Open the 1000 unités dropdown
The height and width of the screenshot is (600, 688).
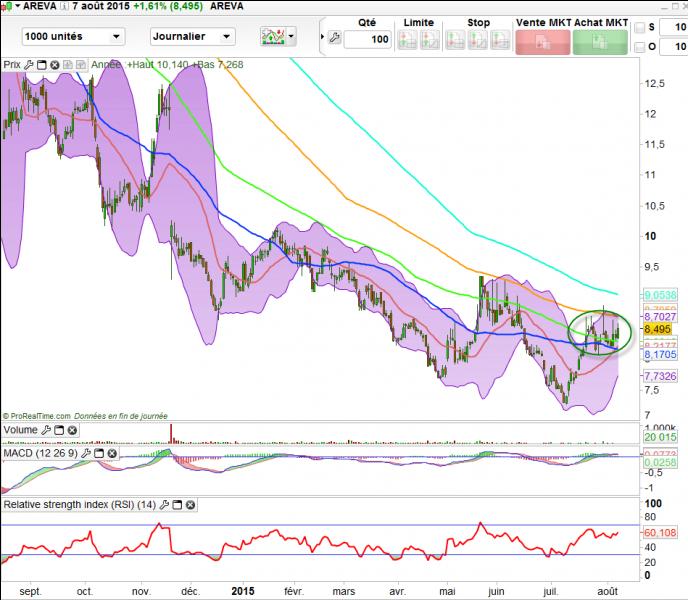pos(73,36)
